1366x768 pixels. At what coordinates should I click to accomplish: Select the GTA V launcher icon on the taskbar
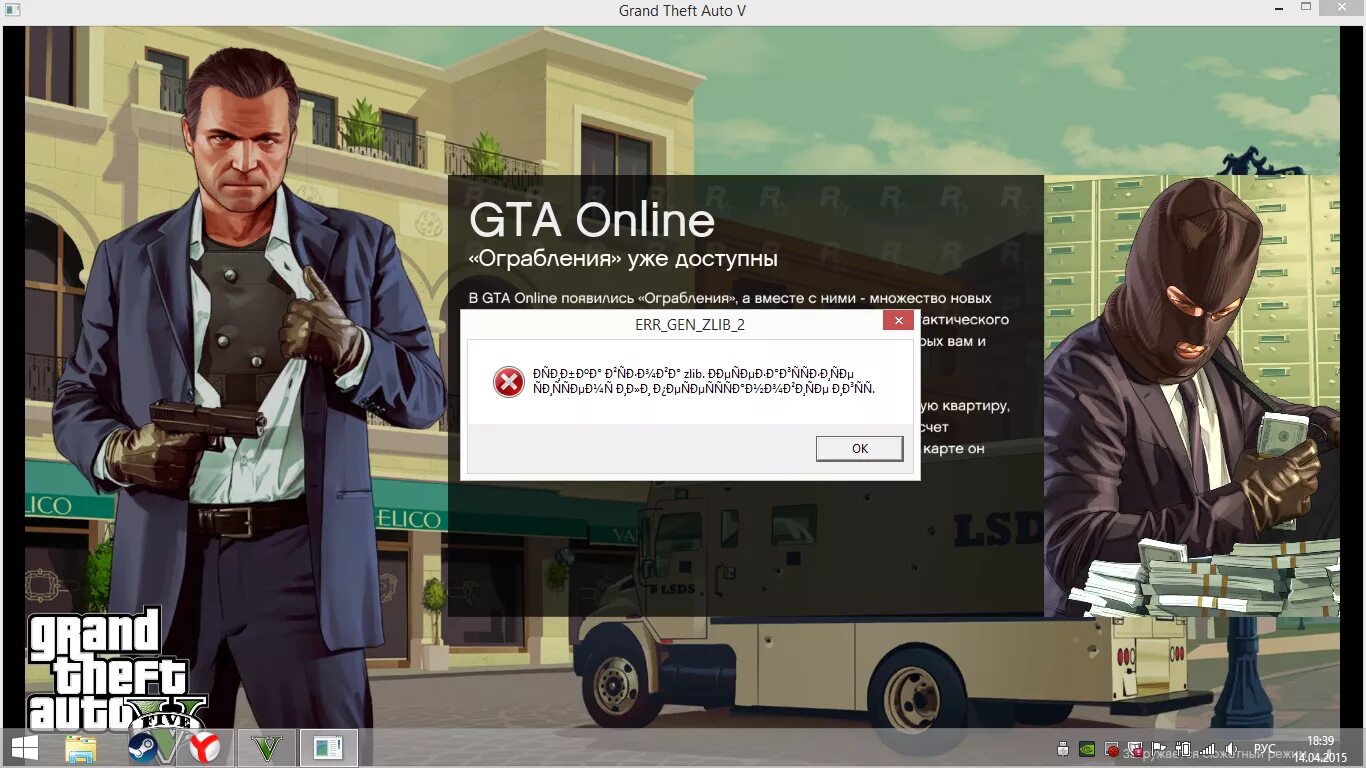click(x=265, y=748)
